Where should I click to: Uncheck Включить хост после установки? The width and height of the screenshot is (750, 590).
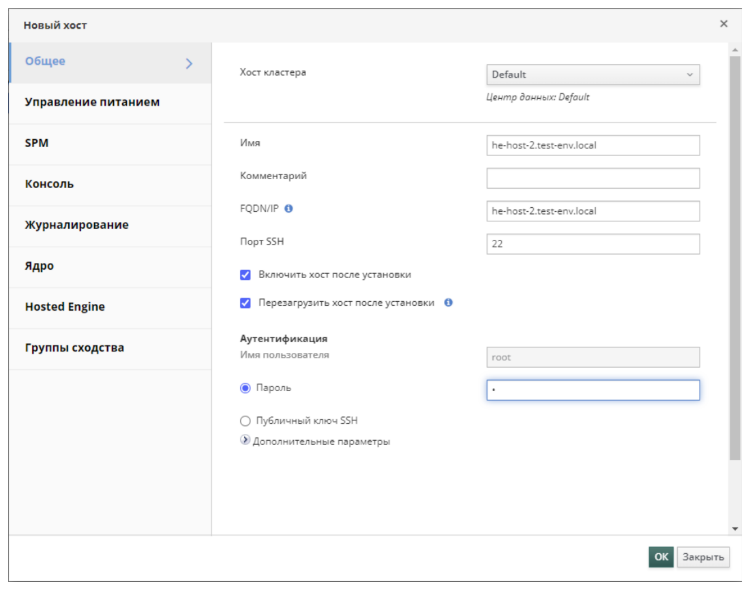click(x=245, y=275)
